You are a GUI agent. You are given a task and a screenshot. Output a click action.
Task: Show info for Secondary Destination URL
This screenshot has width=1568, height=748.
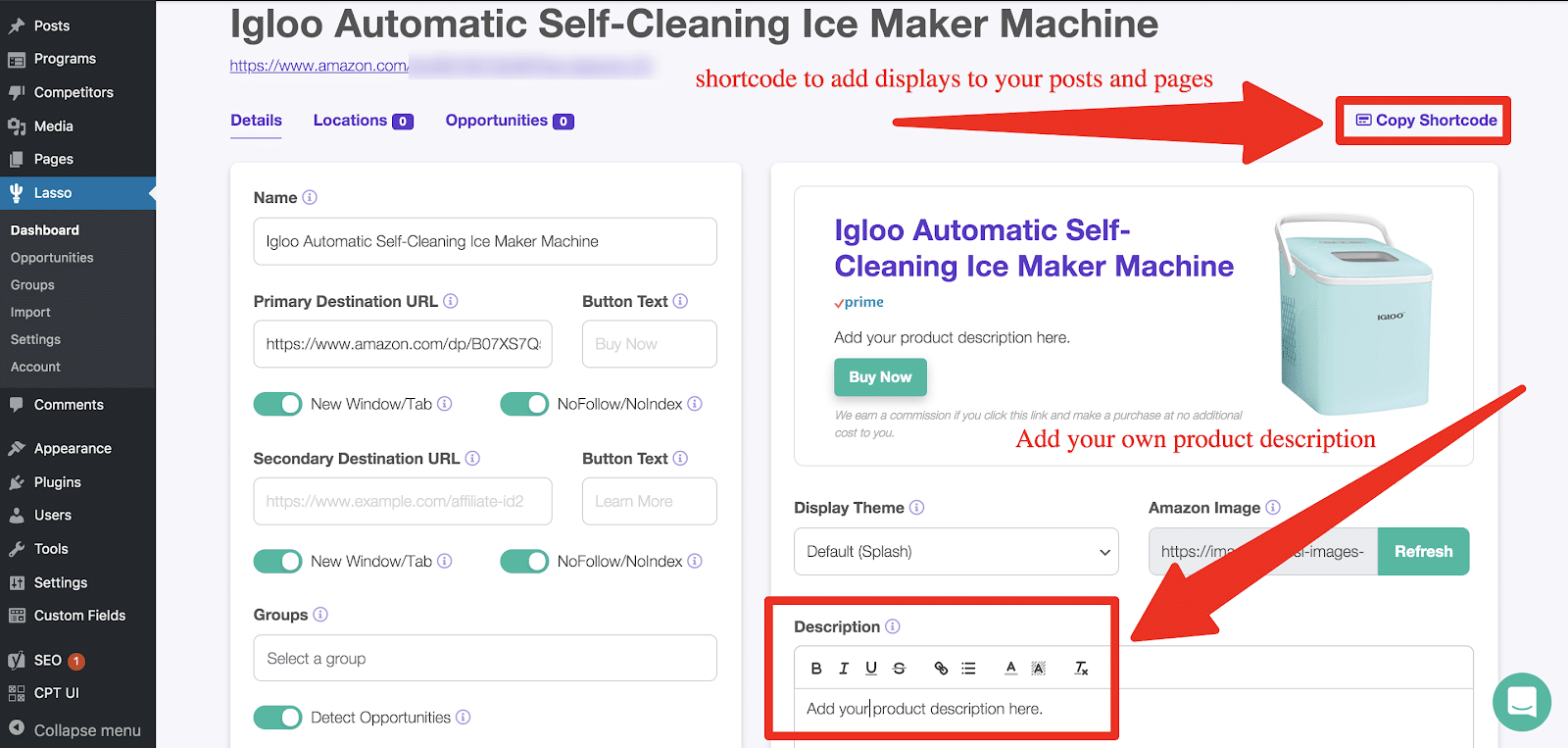tap(472, 458)
